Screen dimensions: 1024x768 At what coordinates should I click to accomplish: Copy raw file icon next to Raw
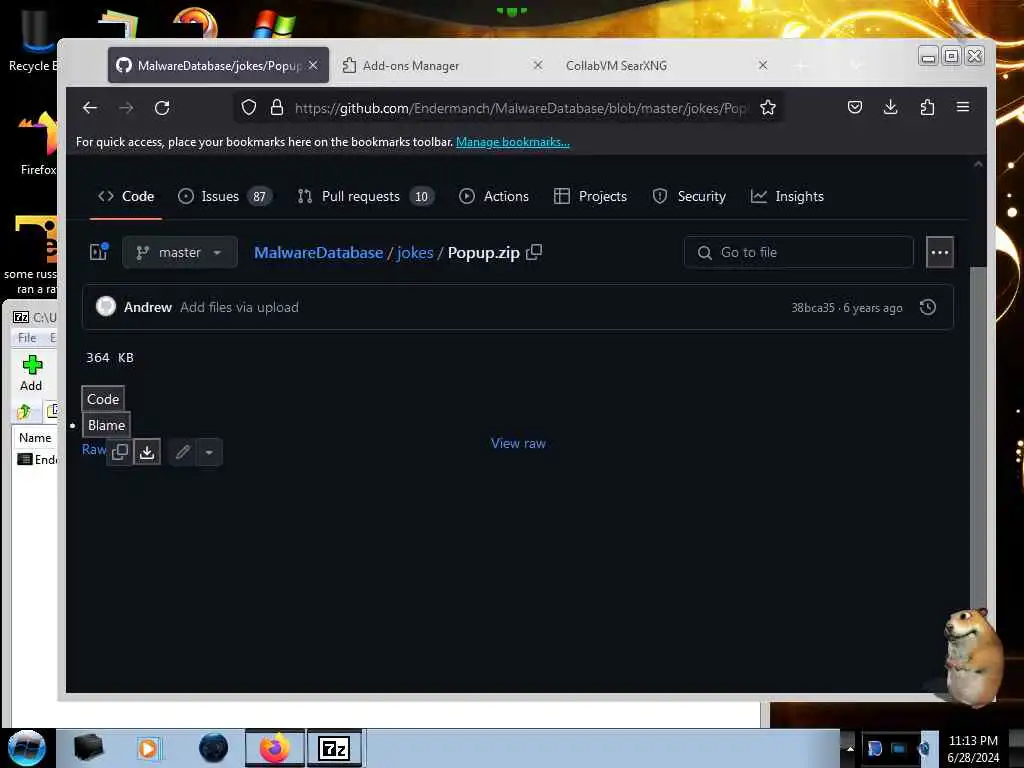pos(120,452)
